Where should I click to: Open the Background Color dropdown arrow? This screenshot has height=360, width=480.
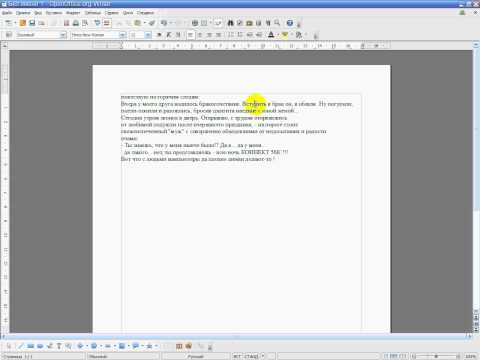(306, 35)
